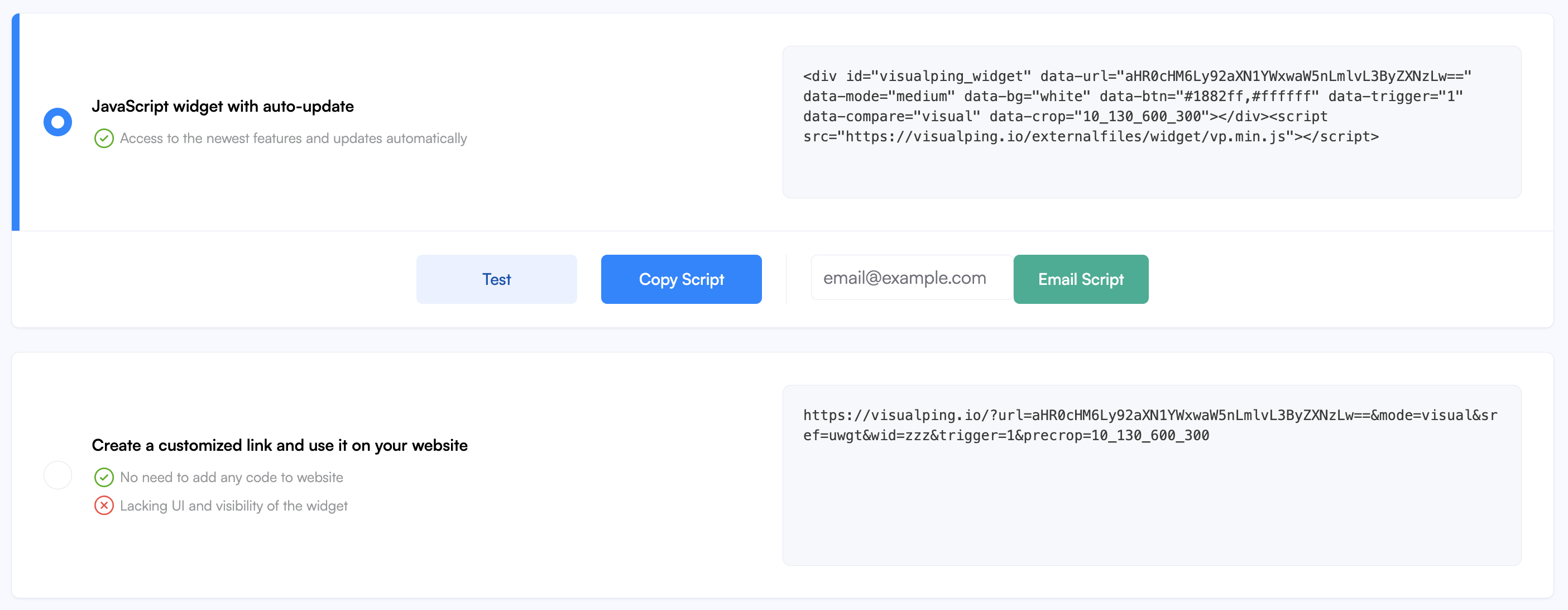Click text Access to the newest features and updates automatically
Screen dimensions: 1568x610
coord(294,139)
